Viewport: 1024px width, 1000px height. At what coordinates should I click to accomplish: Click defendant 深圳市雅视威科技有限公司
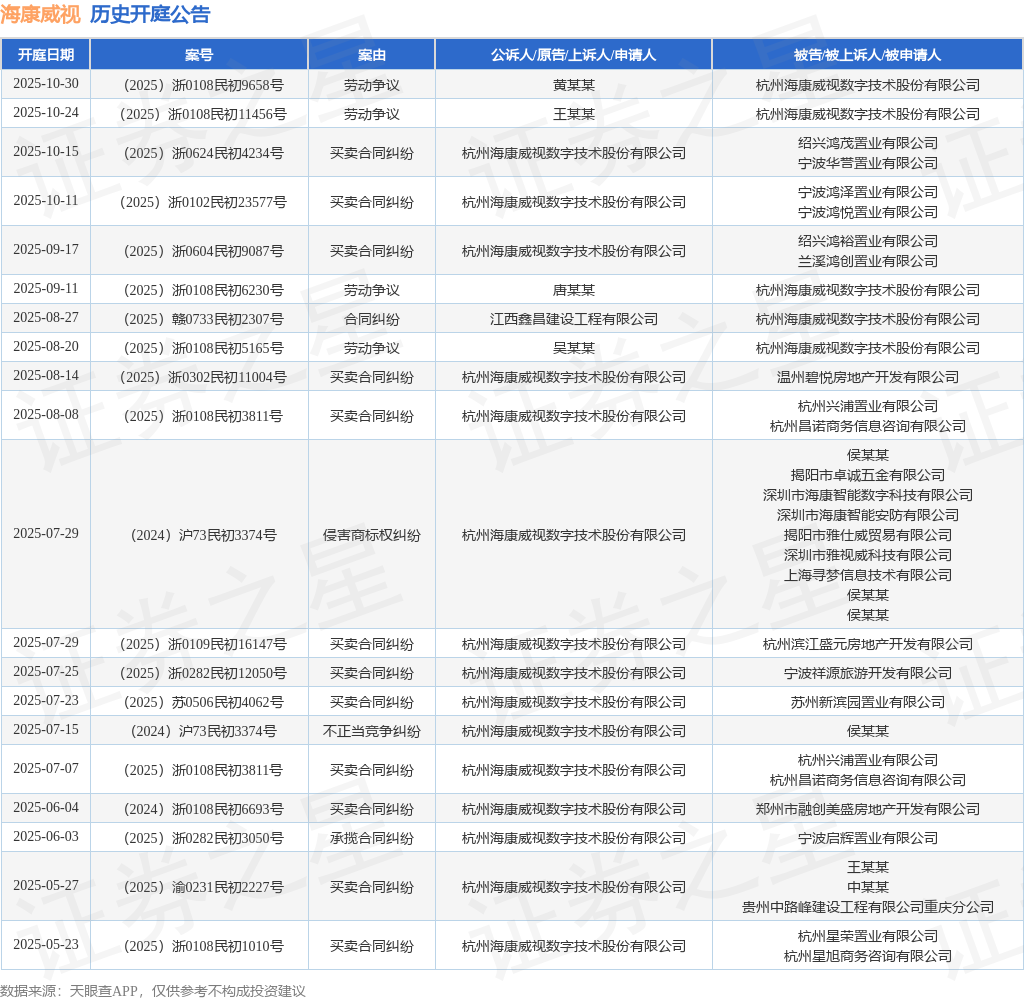click(867, 555)
